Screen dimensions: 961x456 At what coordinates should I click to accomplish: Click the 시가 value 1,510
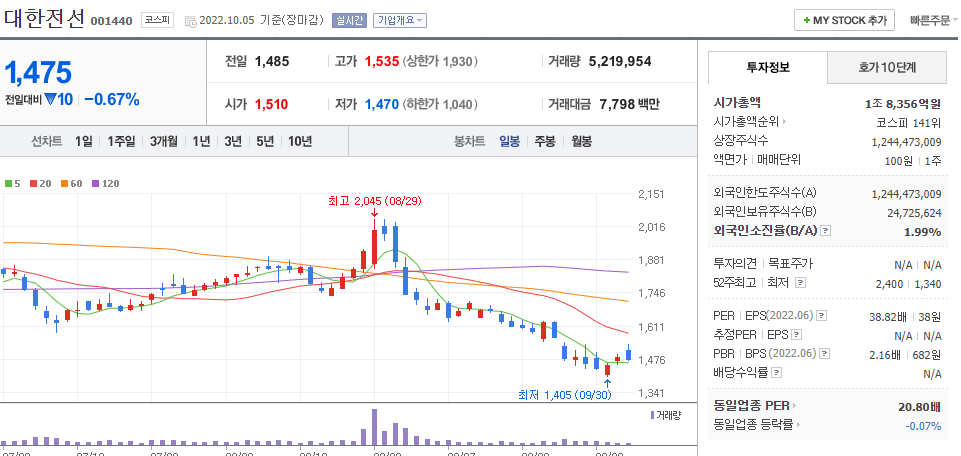272,104
